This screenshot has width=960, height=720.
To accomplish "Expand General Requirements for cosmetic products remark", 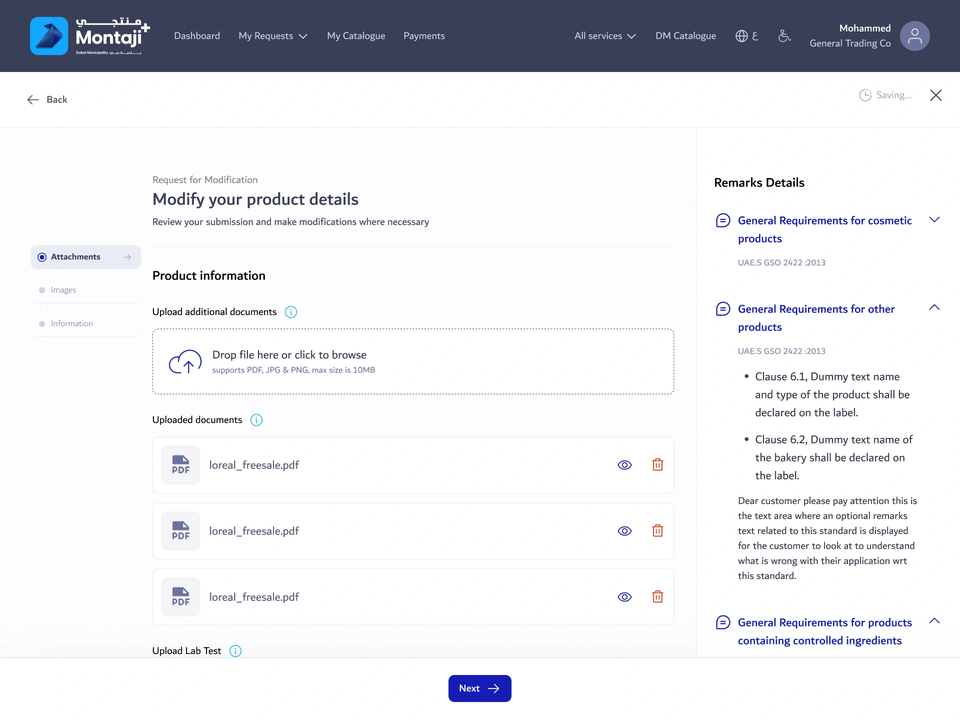I will tap(934, 220).
